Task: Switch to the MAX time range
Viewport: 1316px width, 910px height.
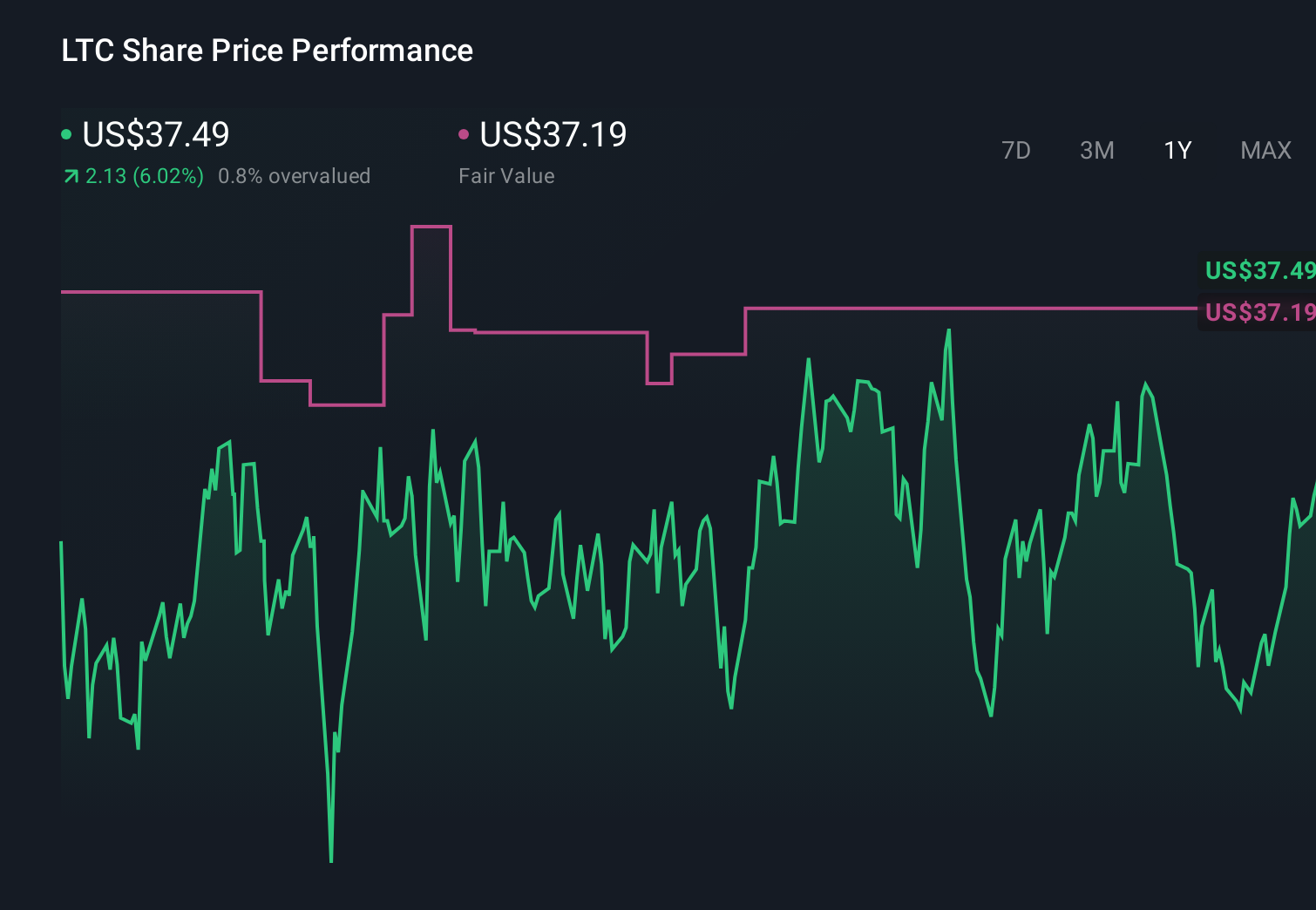Action: click(1265, 151)
